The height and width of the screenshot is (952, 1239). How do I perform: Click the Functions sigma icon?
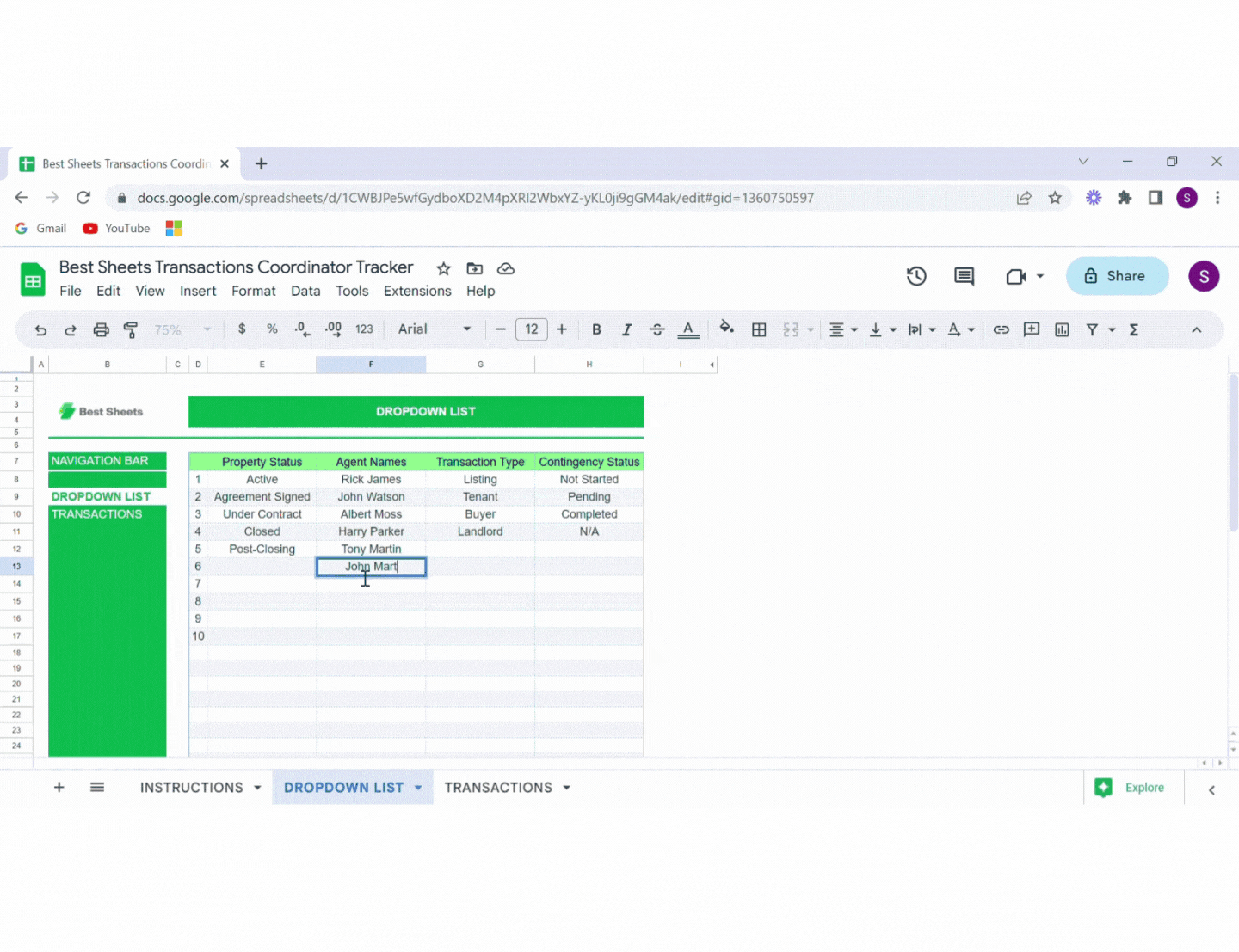pyautogui.click(x=1134, y=329)
